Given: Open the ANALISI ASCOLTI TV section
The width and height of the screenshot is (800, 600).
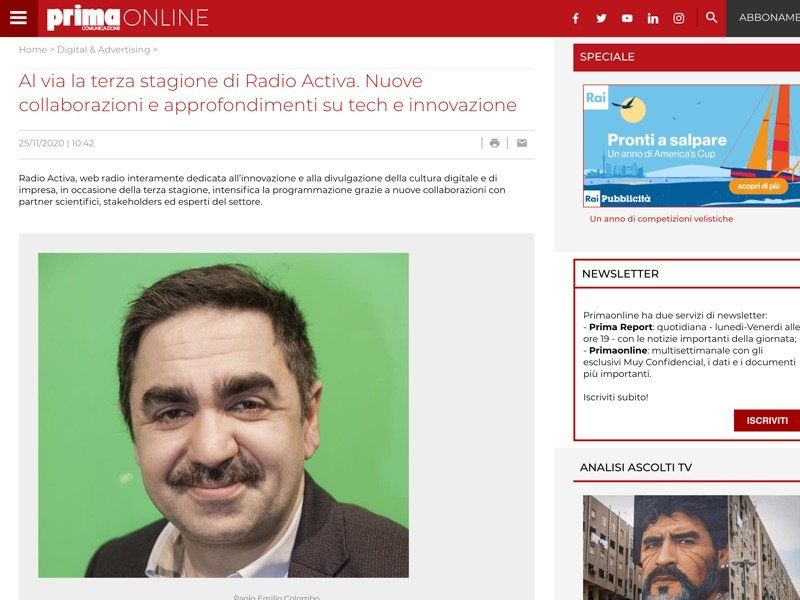Looking at the screenshot, I should [x=637, y=468].
